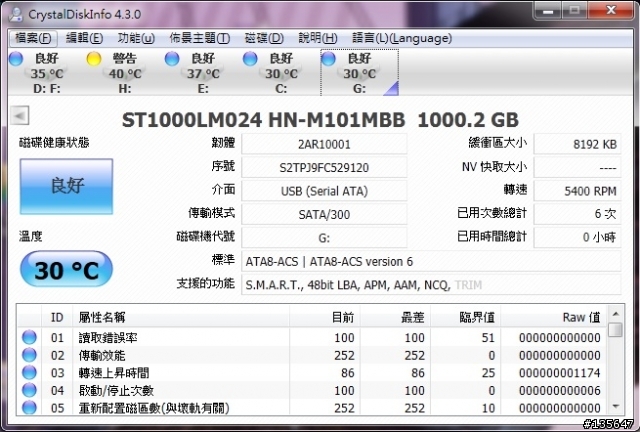Viewport: 640px width, 432px height.
Task: Click the disk model title ST1000LM024 HN-M101MBB
Action: 263,120
